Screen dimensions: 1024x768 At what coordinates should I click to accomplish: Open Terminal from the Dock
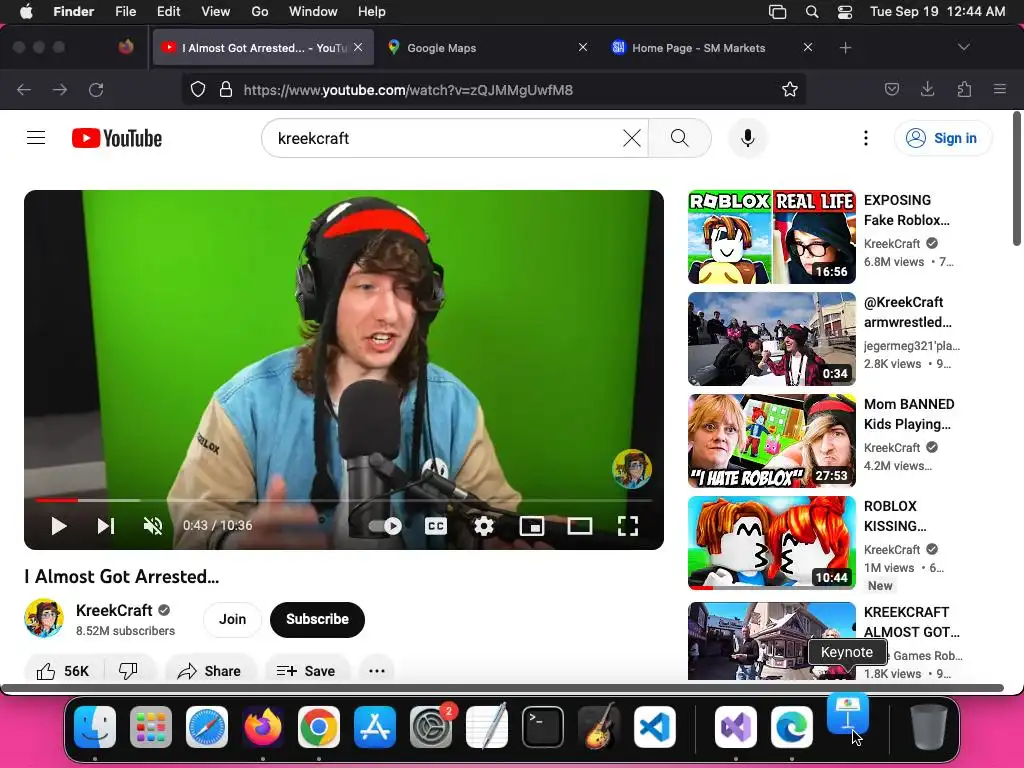543,727
